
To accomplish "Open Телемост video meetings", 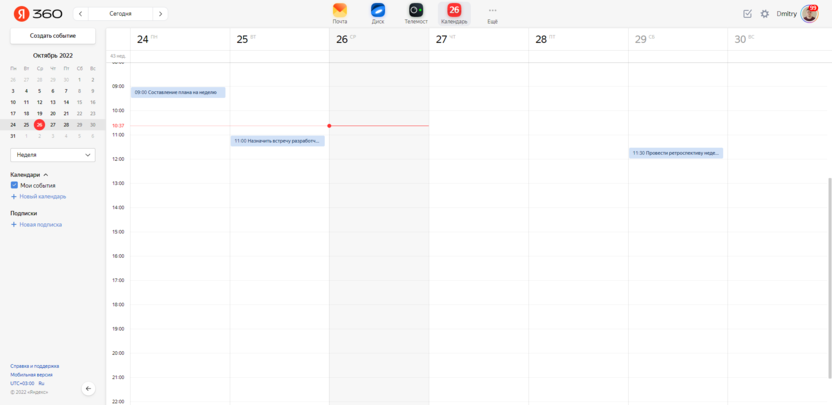I will pos(416,14).
